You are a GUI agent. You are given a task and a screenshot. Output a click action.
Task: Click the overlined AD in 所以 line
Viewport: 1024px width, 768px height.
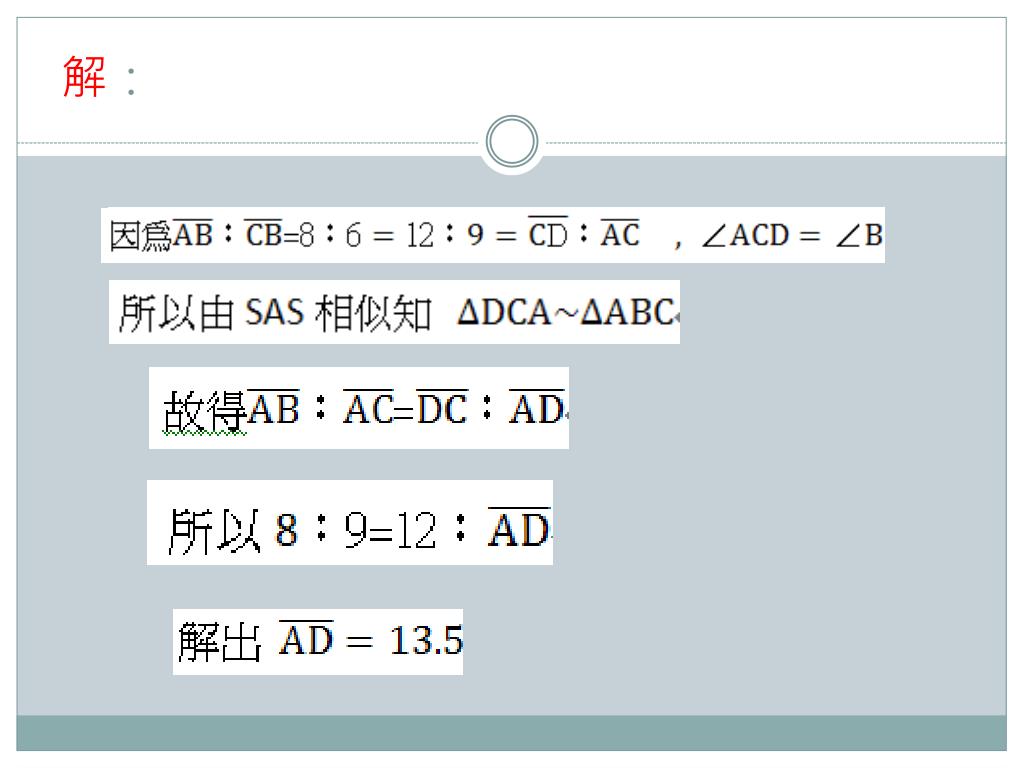pyautogui.click(x=519, y=528)
